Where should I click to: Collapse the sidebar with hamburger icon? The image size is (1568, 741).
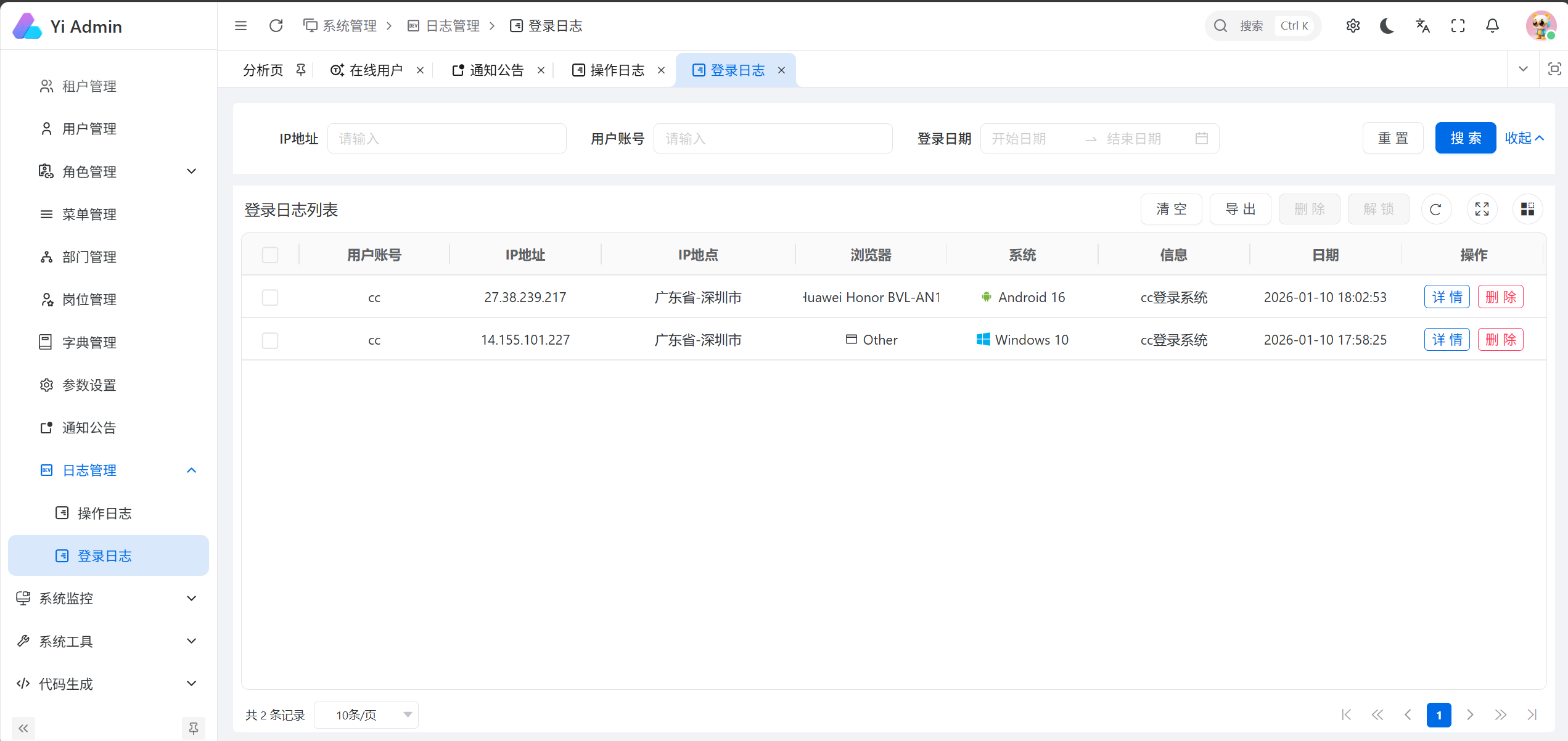(x=241, y=26)
